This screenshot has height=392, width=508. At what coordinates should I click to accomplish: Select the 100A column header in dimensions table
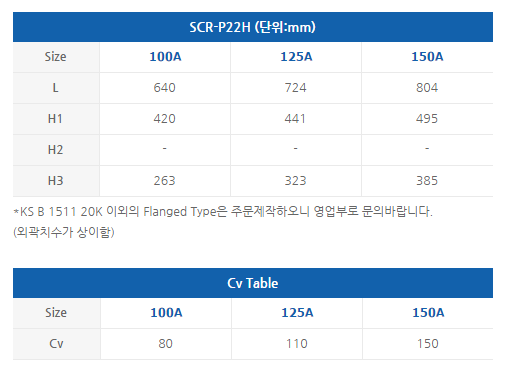pos(165,57)
